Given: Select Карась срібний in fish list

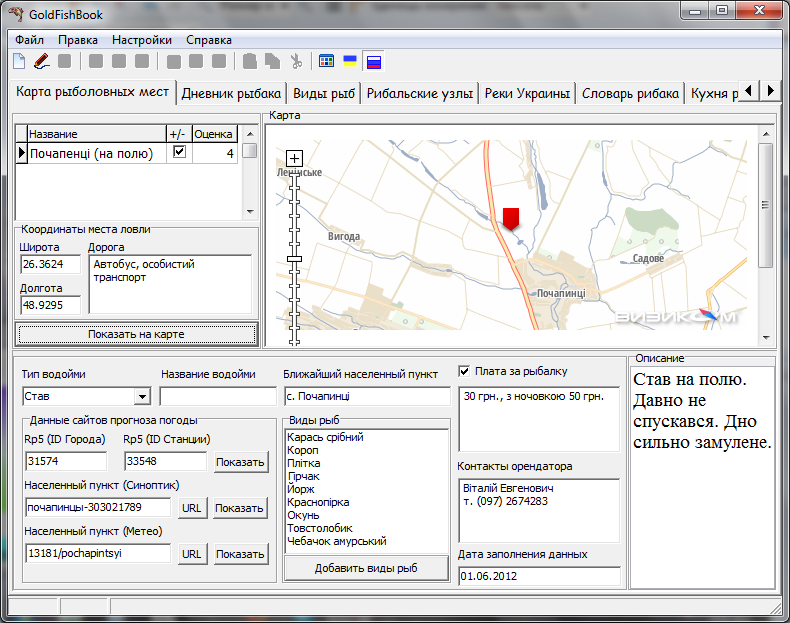Looking at the screenshot, I should tap(325, 437).
